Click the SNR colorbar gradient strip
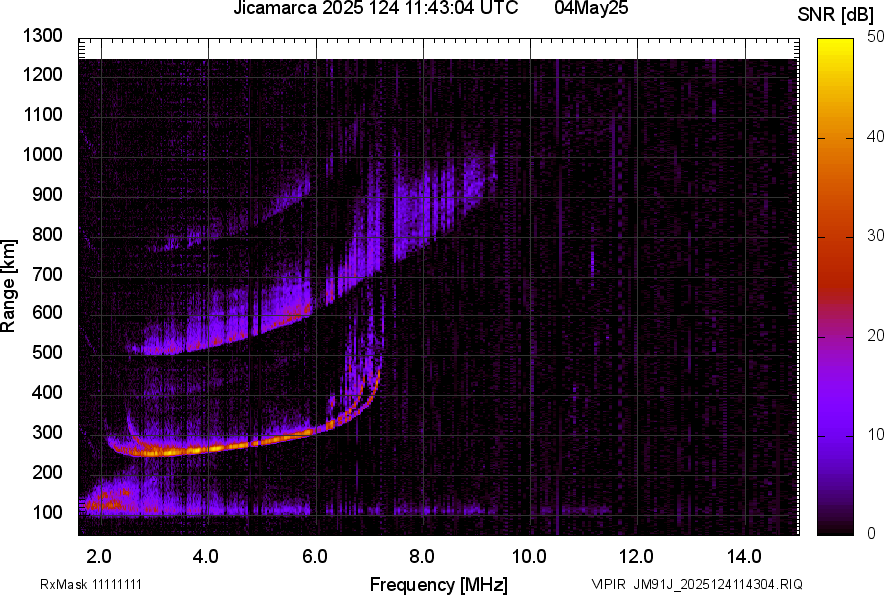This screenshot has width=884, height=595. (x=835, y=287)
